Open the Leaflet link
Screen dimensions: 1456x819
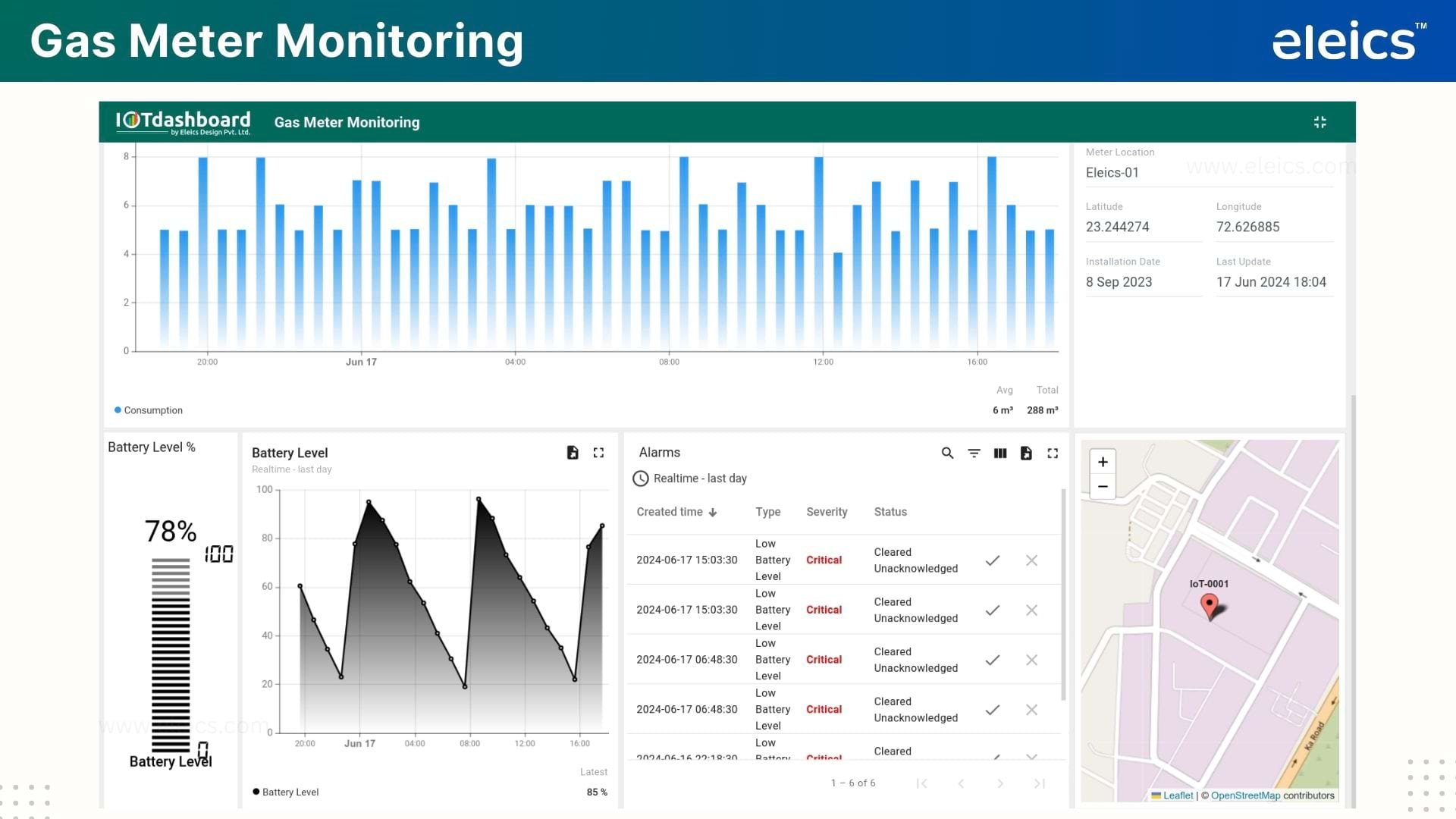tap(1178, 795)
